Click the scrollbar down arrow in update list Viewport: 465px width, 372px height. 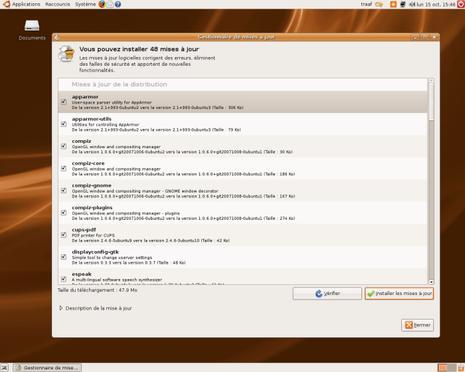(x=431, y=282)
